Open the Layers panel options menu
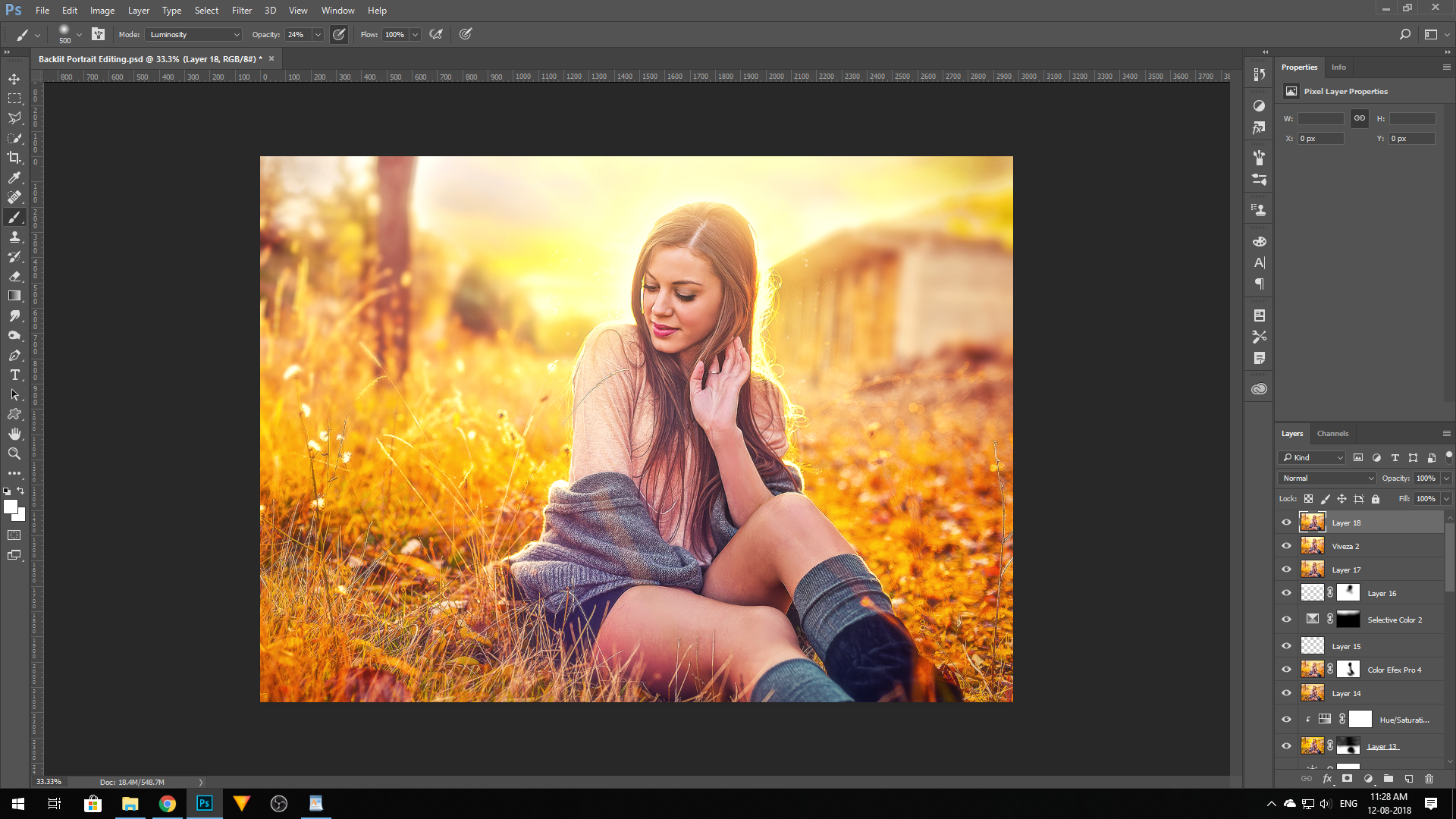Screen dimensions: 1456x819 1446,433
